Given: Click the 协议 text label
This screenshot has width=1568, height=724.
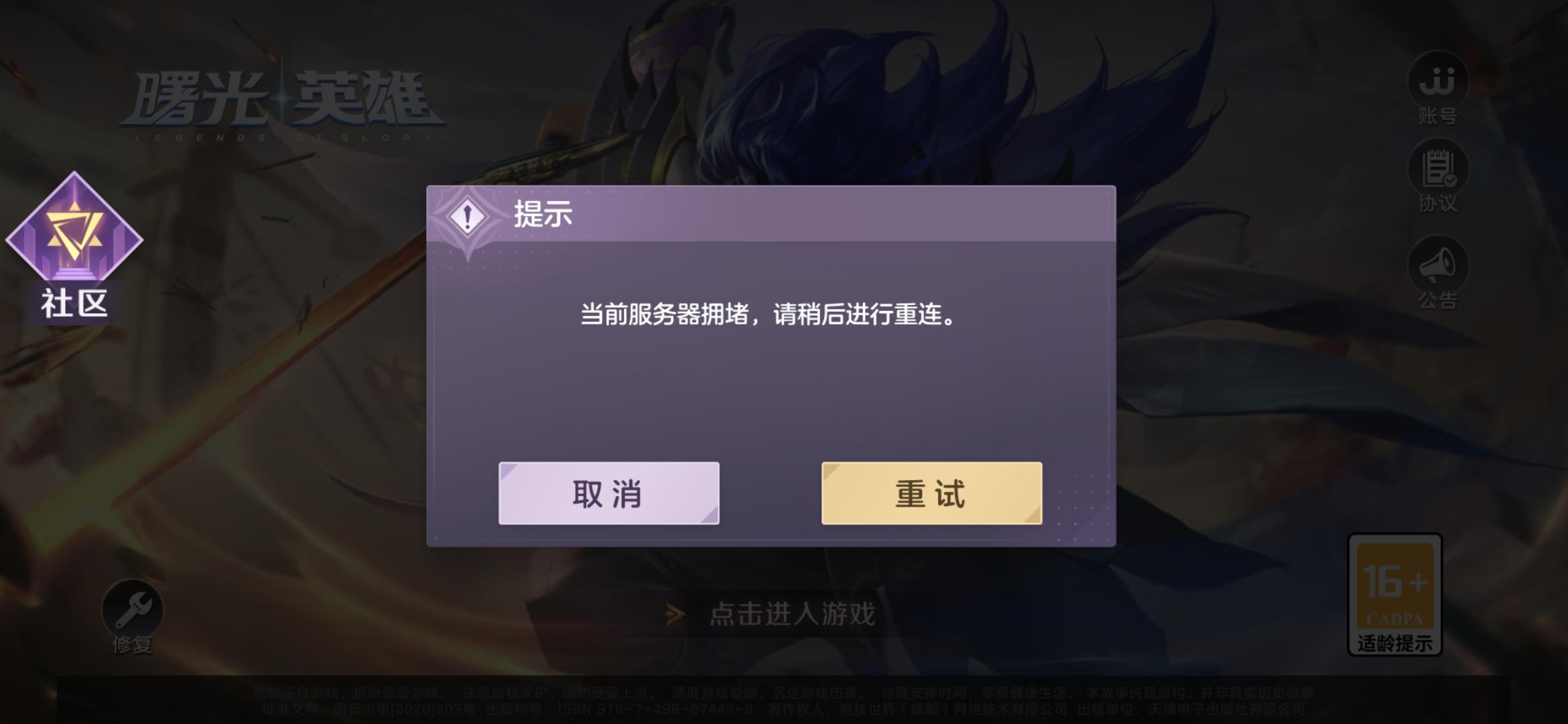Looking at the screenshot, I should [1437, 202].
